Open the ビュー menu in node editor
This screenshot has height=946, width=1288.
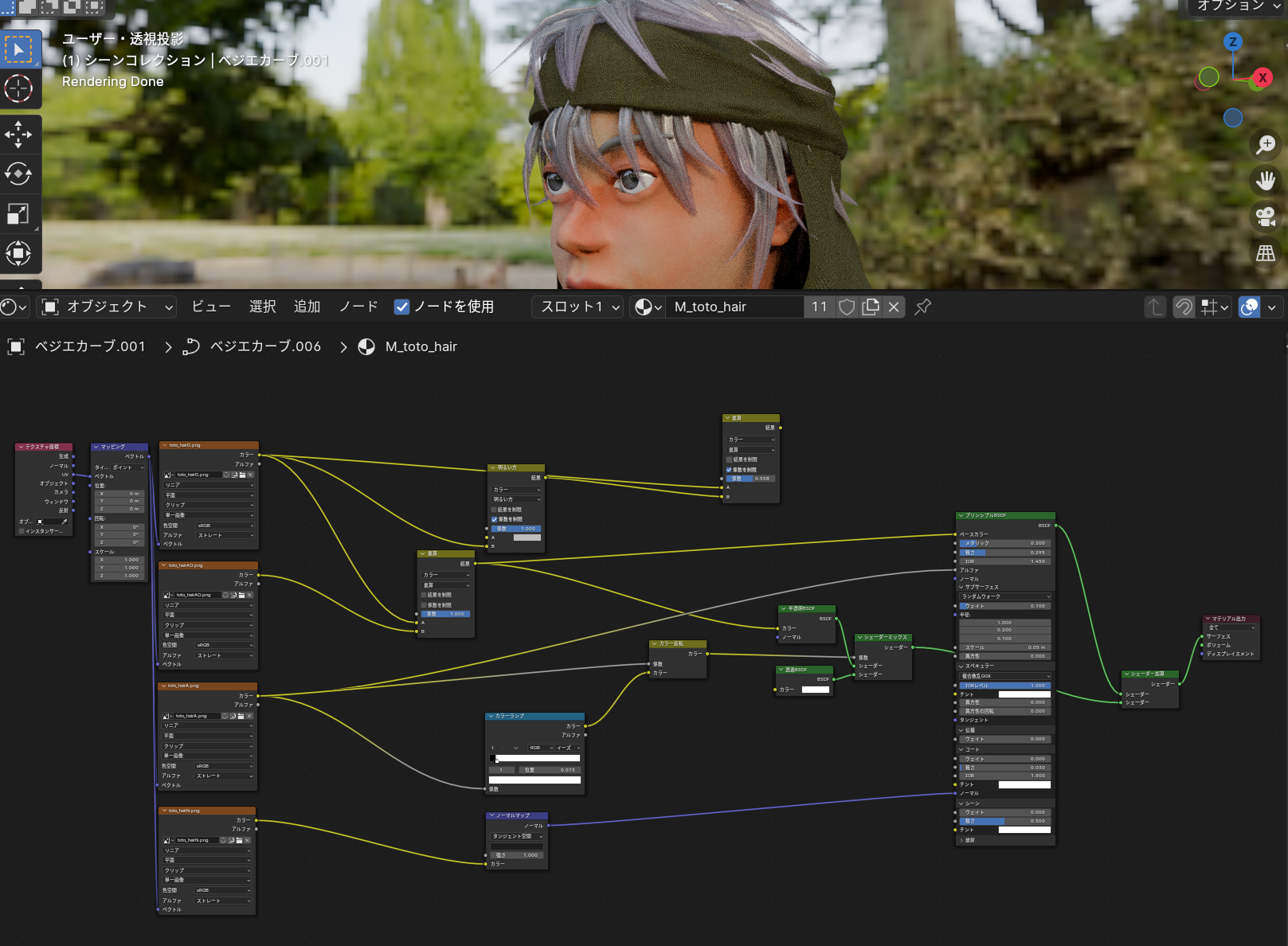(x=211, y=307)
